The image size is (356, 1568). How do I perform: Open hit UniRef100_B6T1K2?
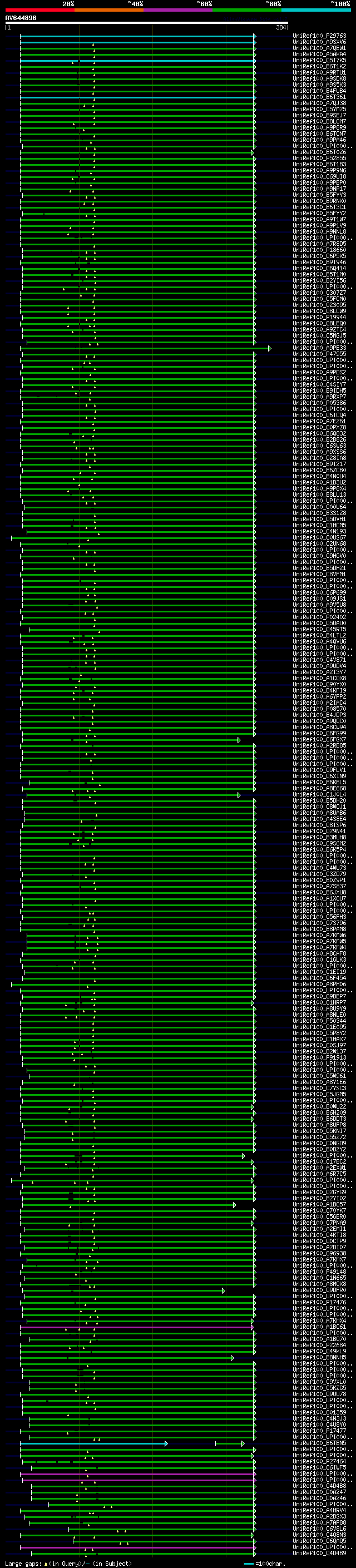click(319, 67)
